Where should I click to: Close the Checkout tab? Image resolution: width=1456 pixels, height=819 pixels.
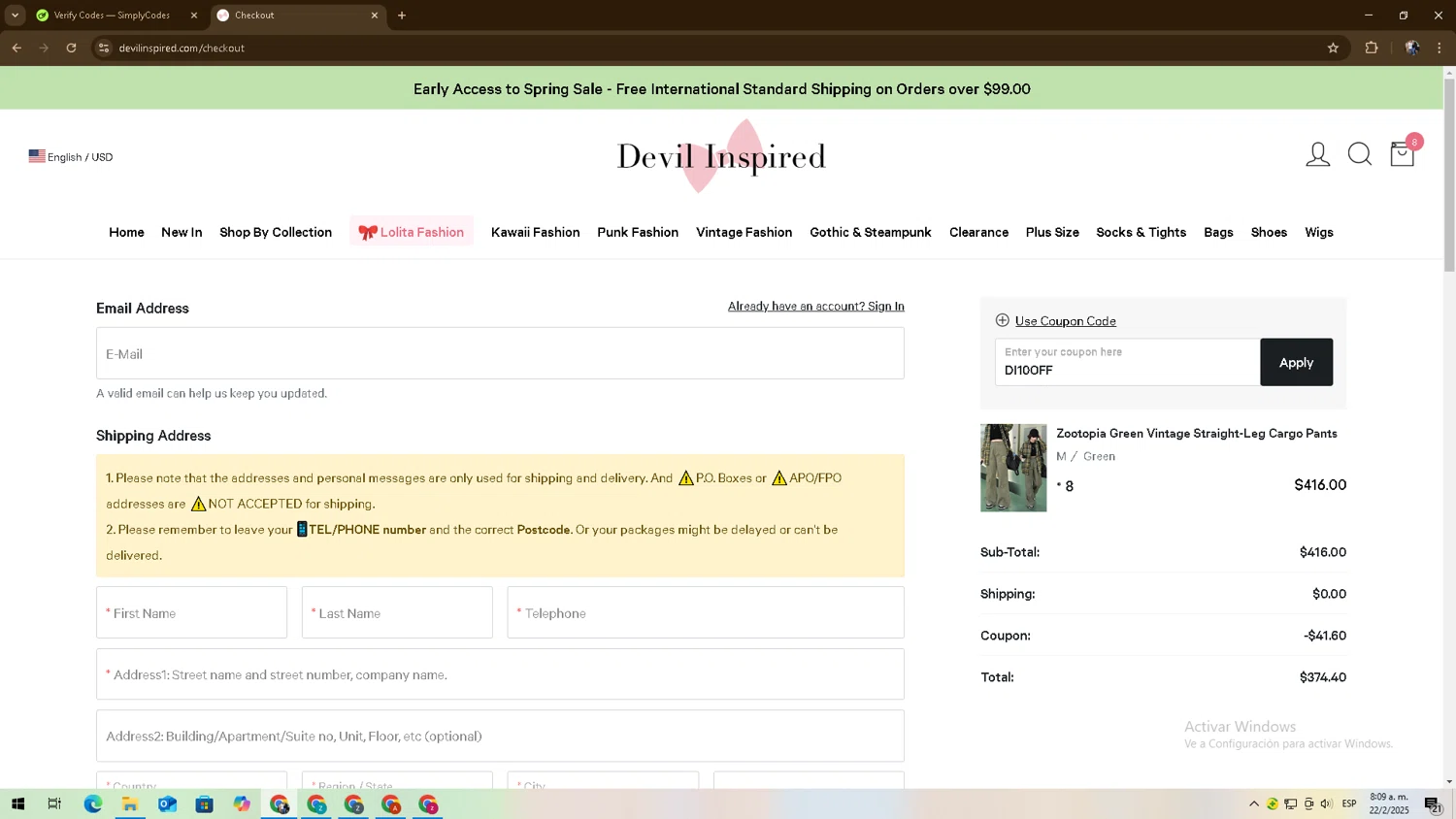(375, 16)
